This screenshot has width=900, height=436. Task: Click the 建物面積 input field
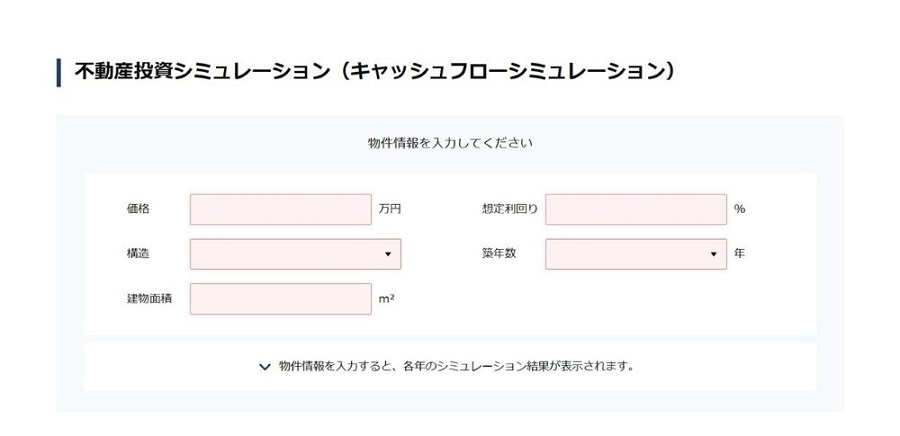click(280, 298)
